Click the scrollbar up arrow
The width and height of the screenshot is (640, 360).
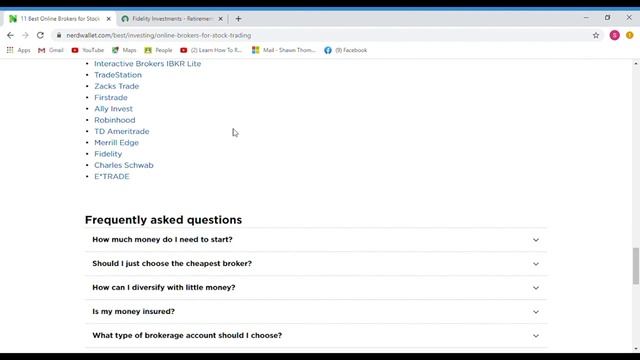click(636, 63)
